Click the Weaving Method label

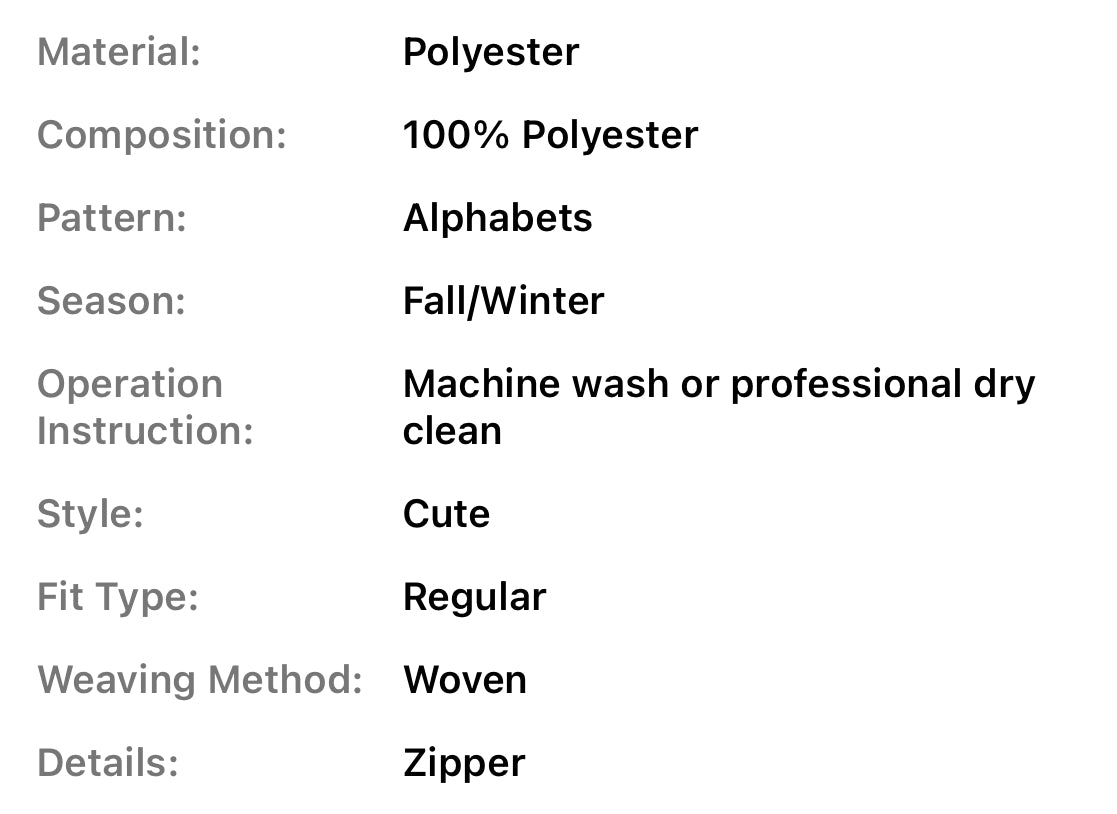tap(200, 680)
